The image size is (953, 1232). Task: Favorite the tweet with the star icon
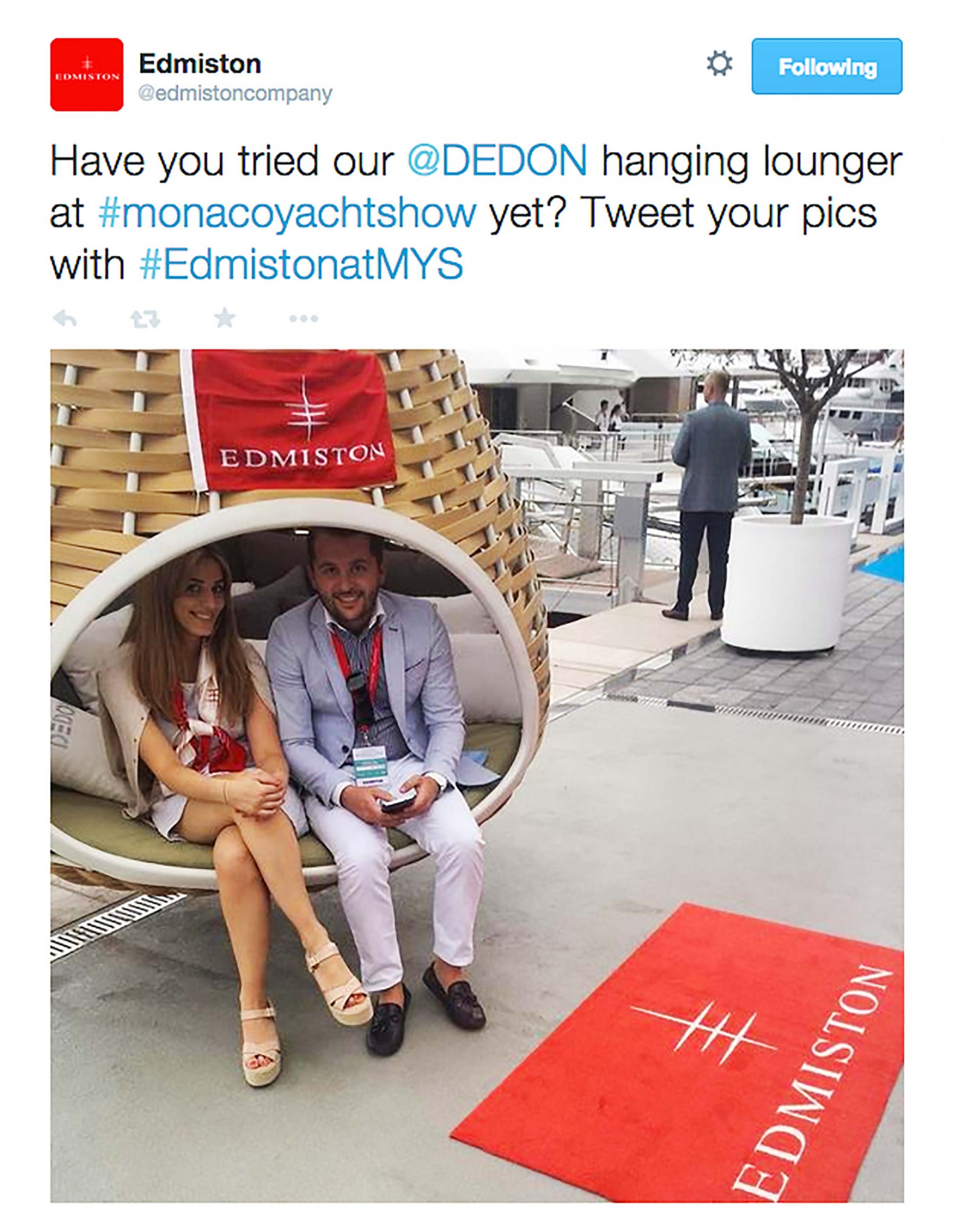click(224, 319)
